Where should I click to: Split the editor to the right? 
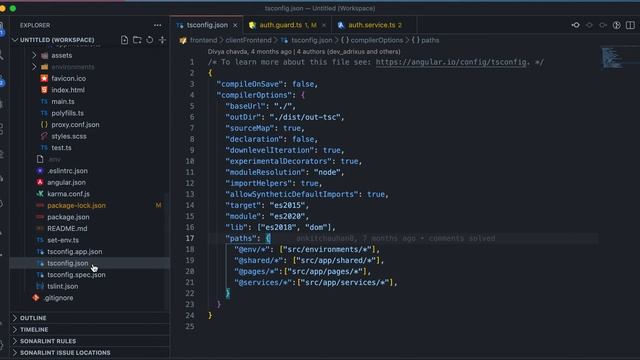click(x=630, y=25)
